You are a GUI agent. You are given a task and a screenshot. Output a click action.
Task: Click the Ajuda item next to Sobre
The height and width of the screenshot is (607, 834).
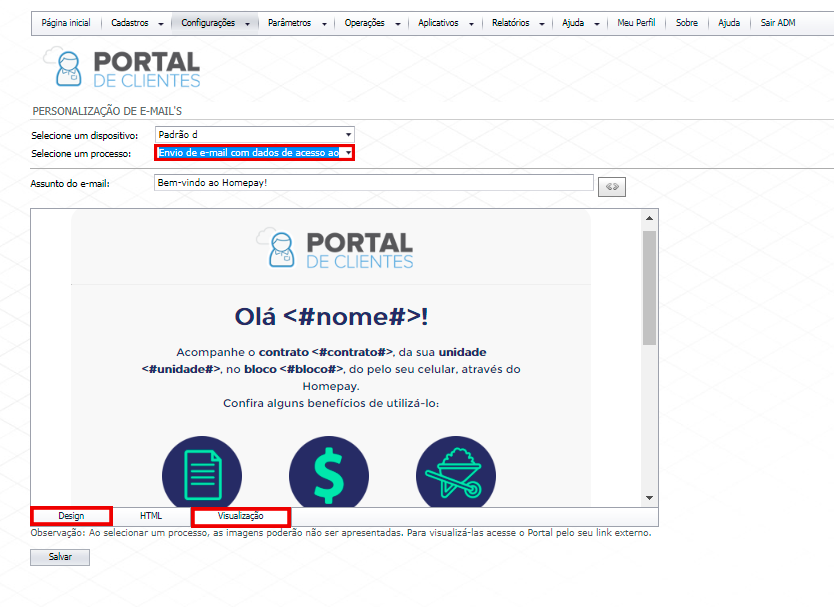coord(729,23)
